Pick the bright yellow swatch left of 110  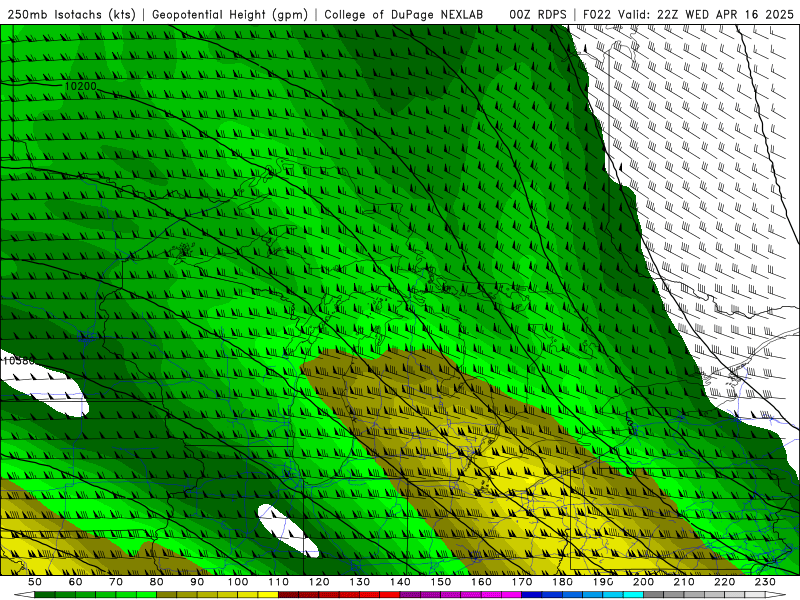pos(268,595)
